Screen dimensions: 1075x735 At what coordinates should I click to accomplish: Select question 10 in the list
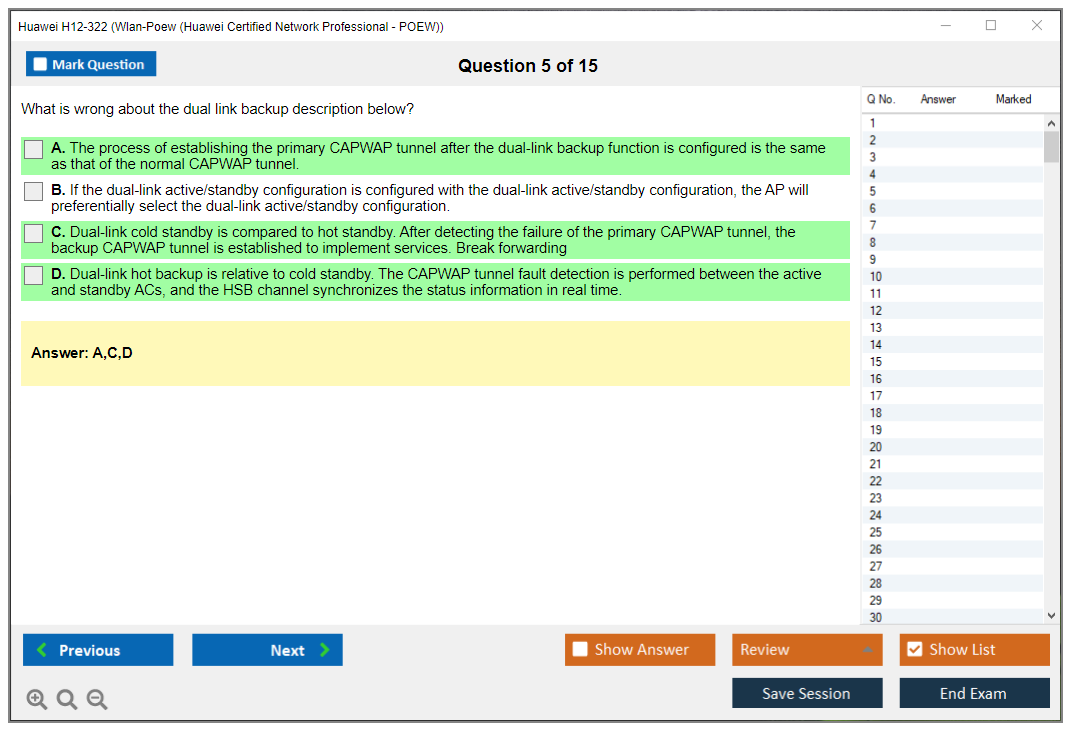click(876, 277)
